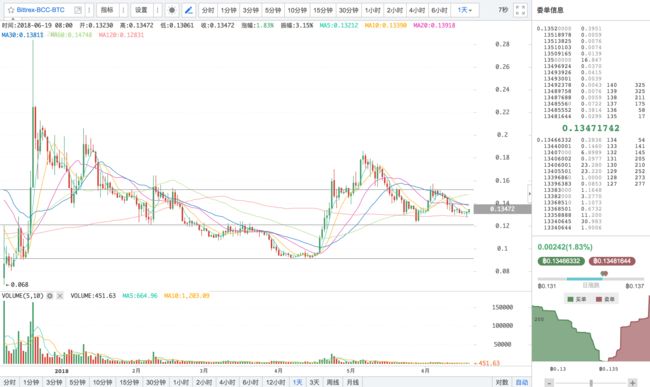
Task: Select 30分钟 interval in the top toolbar
Action: 349,10
